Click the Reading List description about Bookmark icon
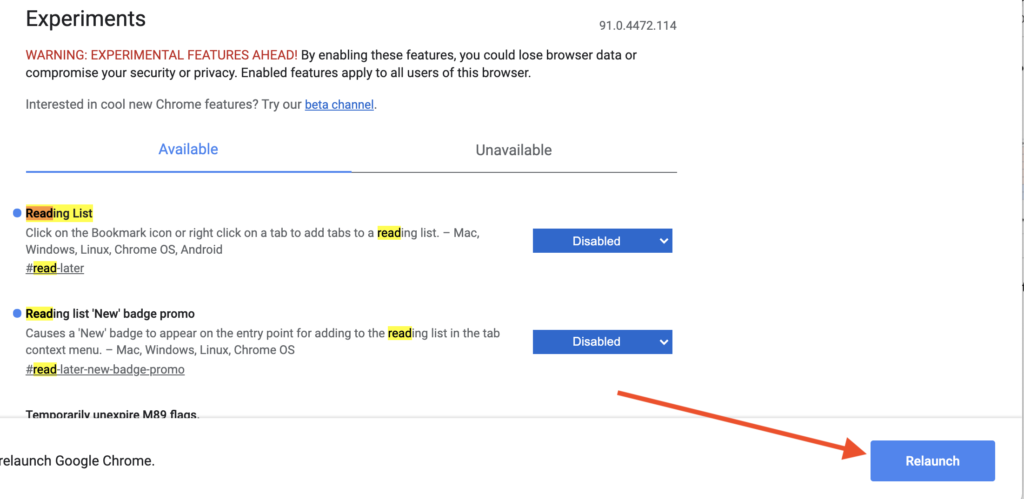 click(252, 241)
